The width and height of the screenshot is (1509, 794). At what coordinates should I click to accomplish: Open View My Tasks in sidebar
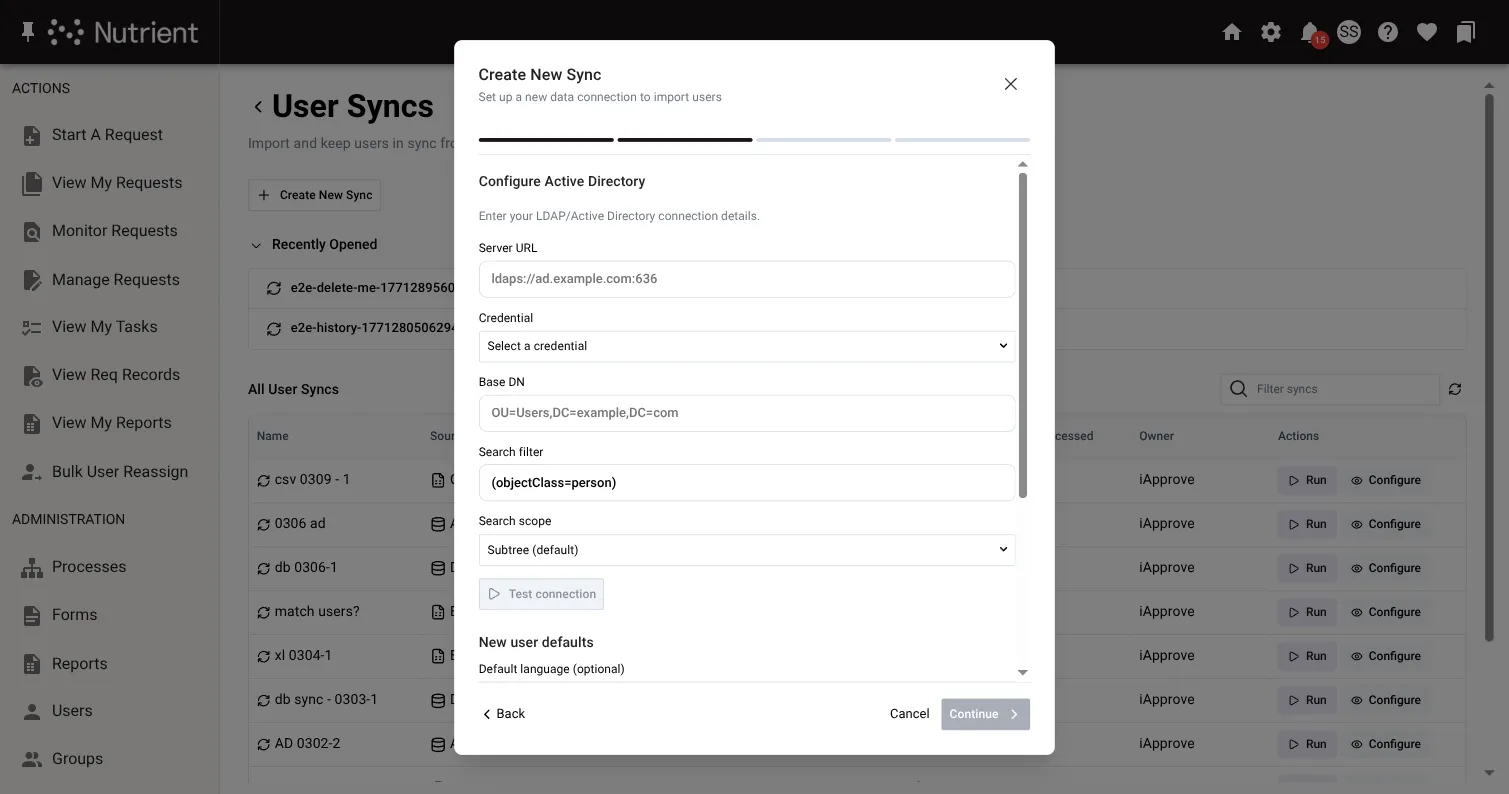tap(104, 327)
